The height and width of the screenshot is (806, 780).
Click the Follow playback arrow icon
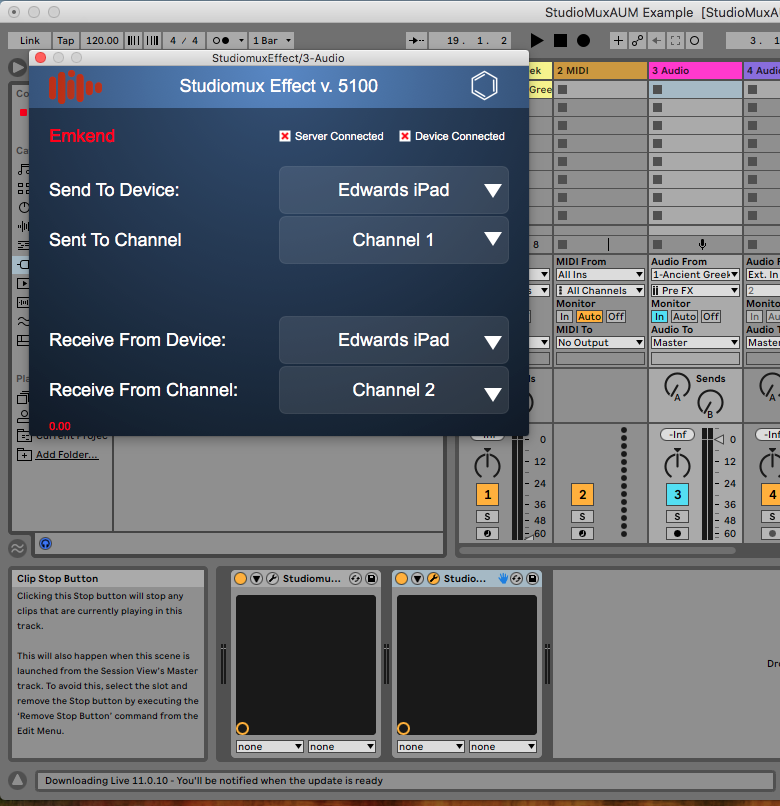pyautogui.click(x=416, y=40)
